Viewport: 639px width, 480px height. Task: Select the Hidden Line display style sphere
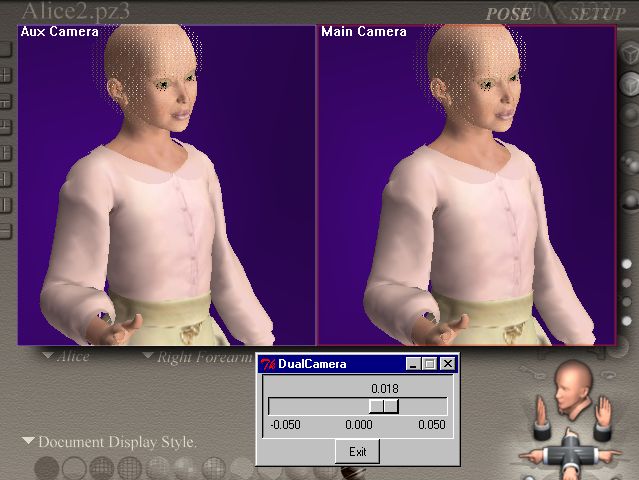pos(129,468)
